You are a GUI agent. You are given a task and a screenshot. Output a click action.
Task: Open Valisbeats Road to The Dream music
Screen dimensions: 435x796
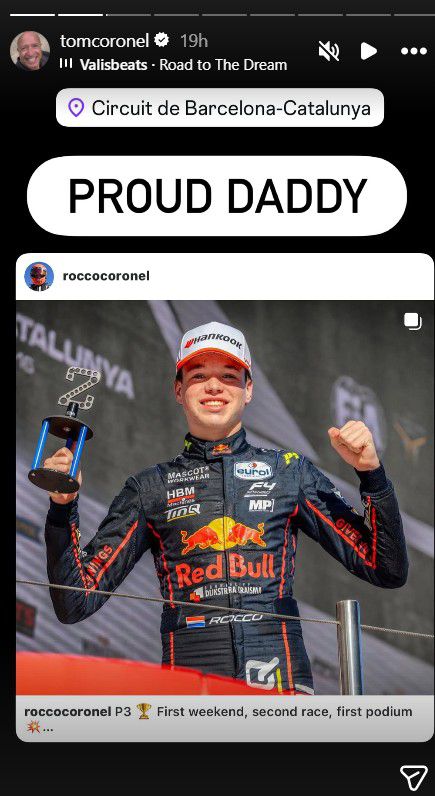pyautogui.click(x=183, y=65)
